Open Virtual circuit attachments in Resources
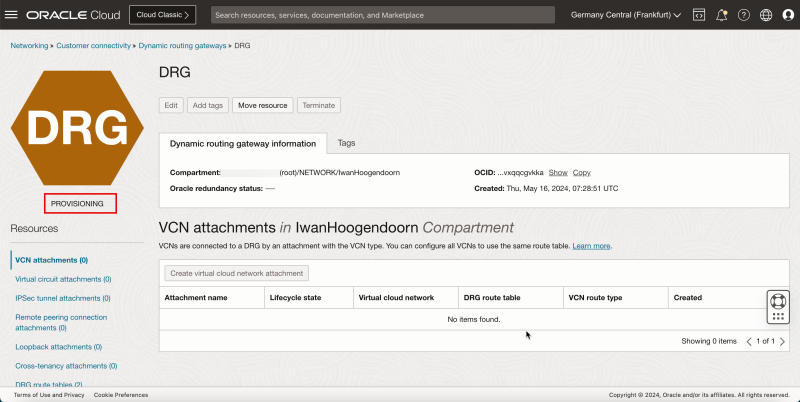 point(63,279)
